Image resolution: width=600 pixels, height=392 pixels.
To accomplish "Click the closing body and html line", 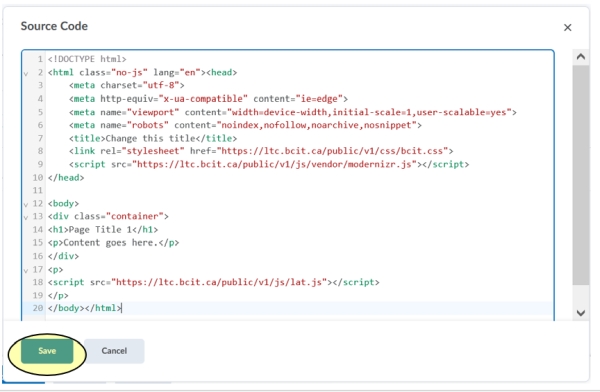I will [x=85, y=308].
